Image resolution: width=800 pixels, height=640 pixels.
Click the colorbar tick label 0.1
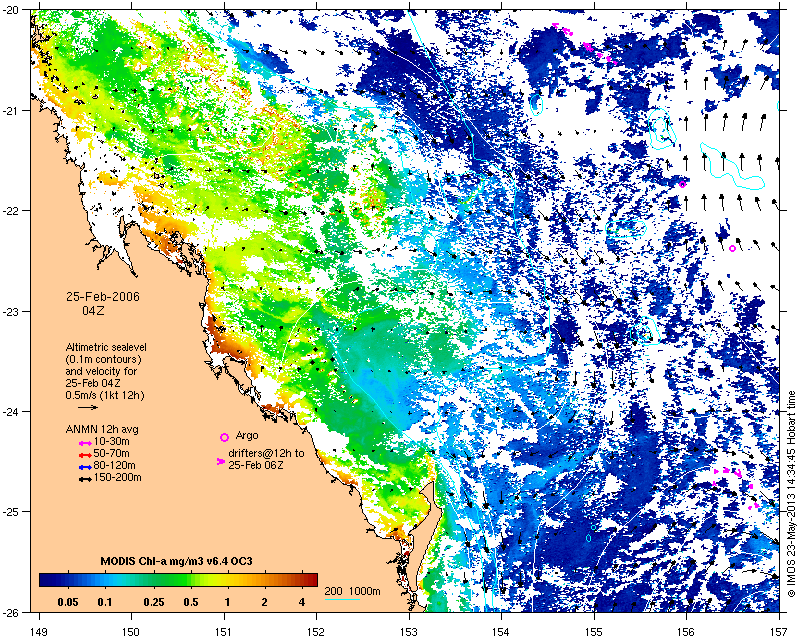[105, 602]
